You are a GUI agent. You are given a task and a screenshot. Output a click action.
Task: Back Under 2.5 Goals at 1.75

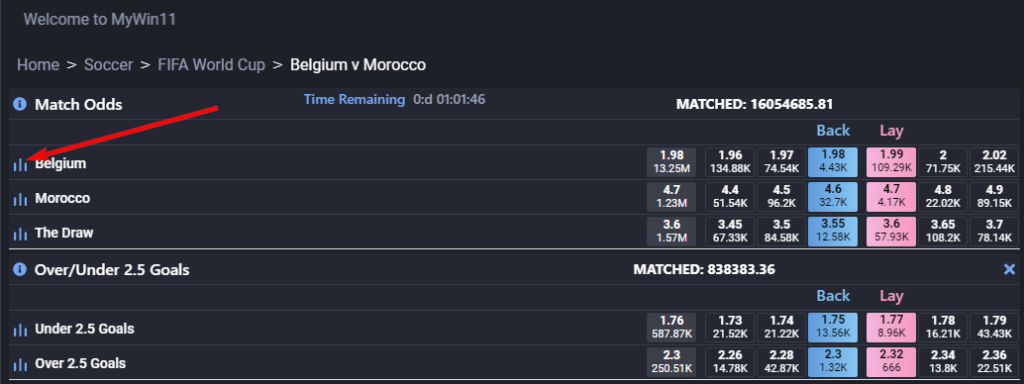(x=833, y=327)
